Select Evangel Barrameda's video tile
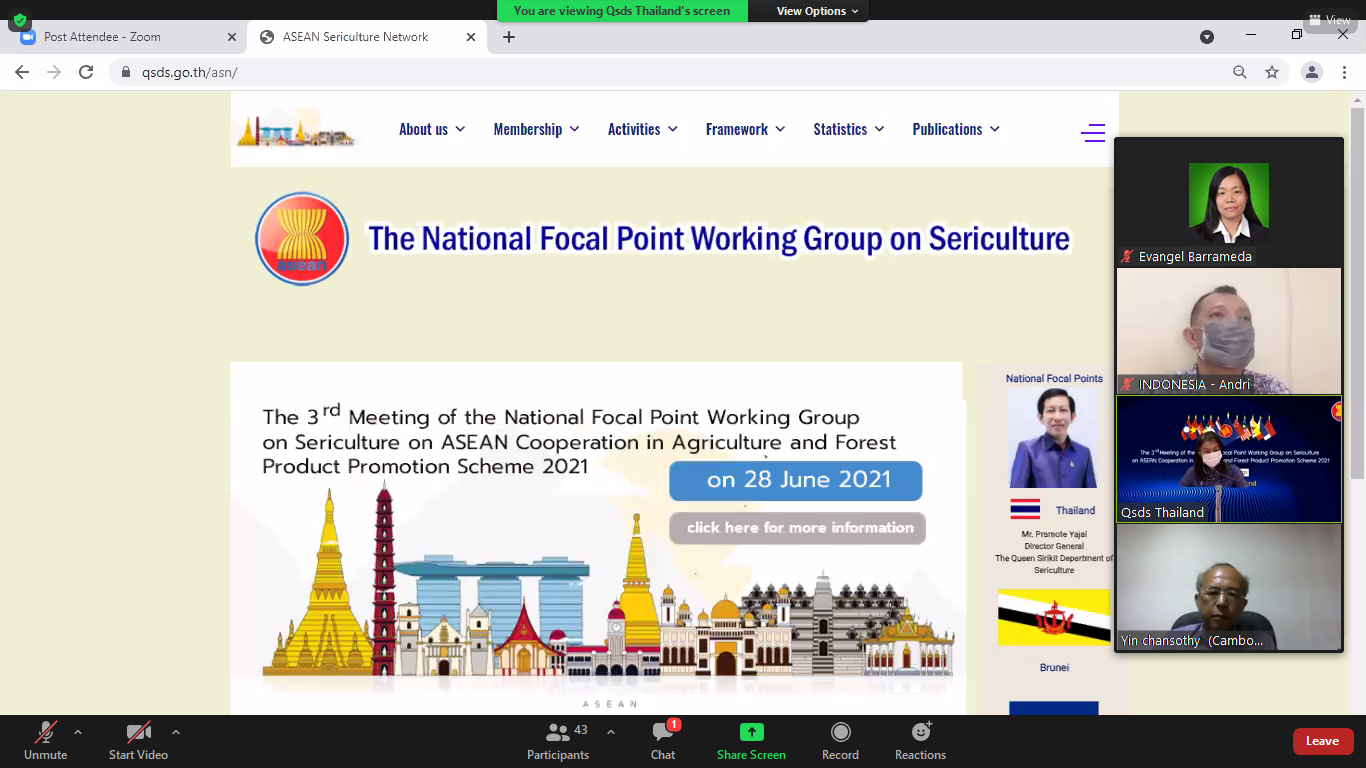 1229,203
